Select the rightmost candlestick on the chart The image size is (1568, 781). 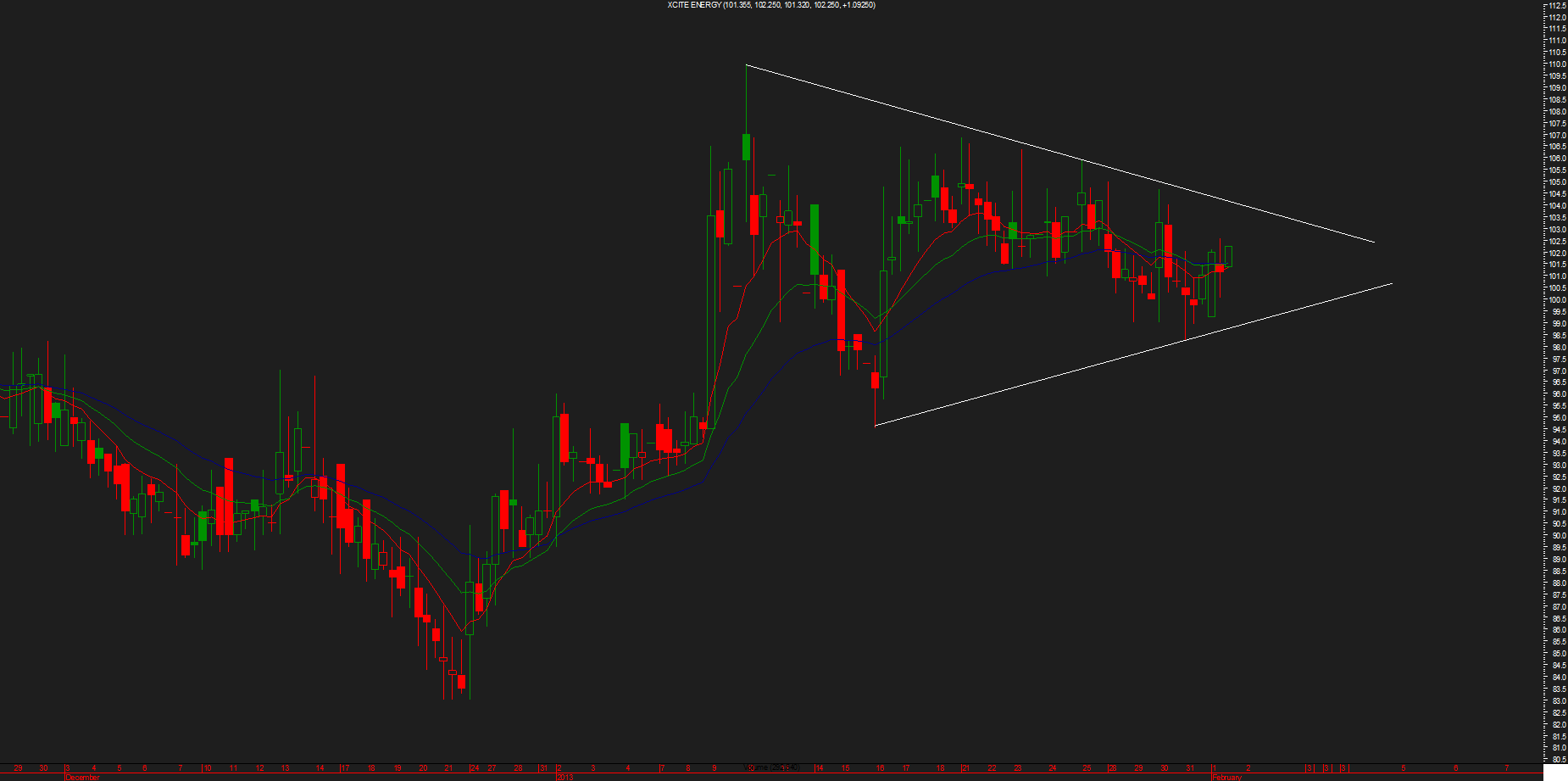click(x=1228, y=255)
